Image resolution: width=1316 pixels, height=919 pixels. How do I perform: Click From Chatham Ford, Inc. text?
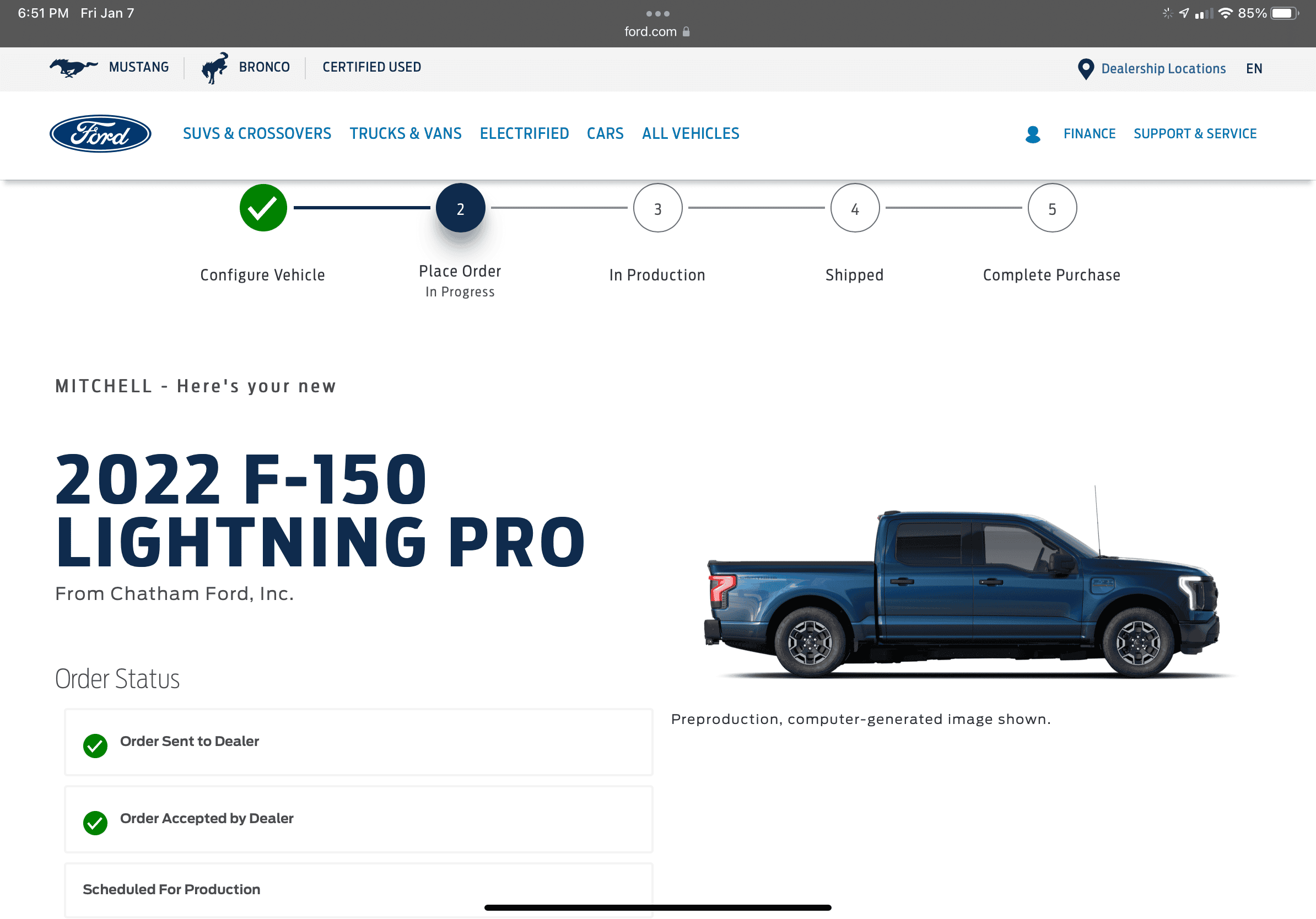(x=174, y=593)
